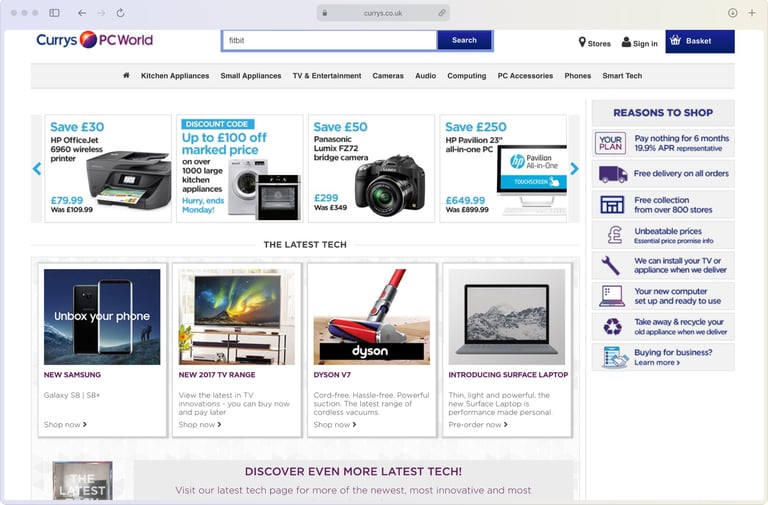Click the recycle appliance icon
Image resolution: width=768 pixels, height=505 pixels.
coord(612,327)
